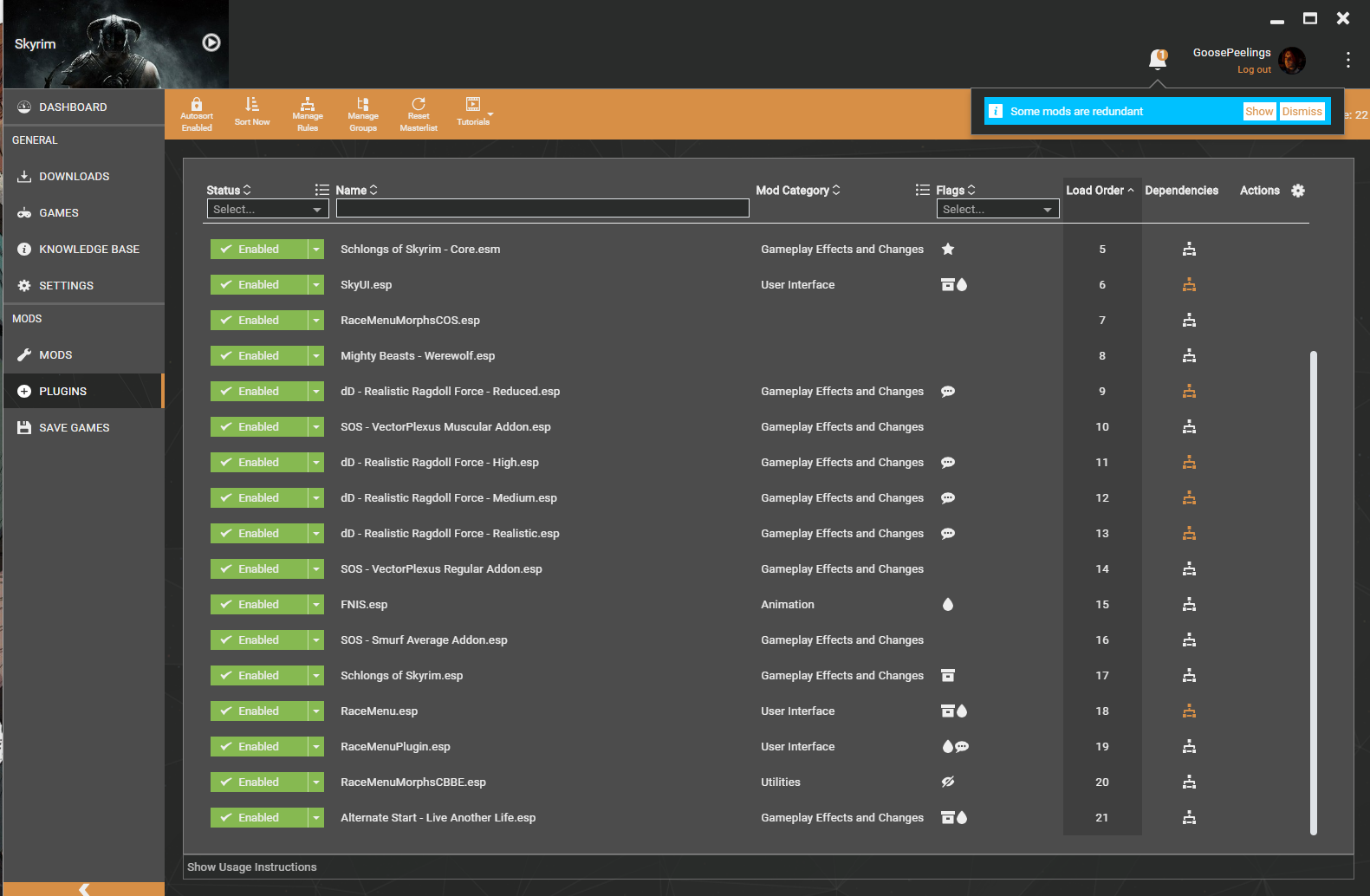Open Settings in sidebar
The width and height of the screenshot is (1370, 896).
point(84,286)
